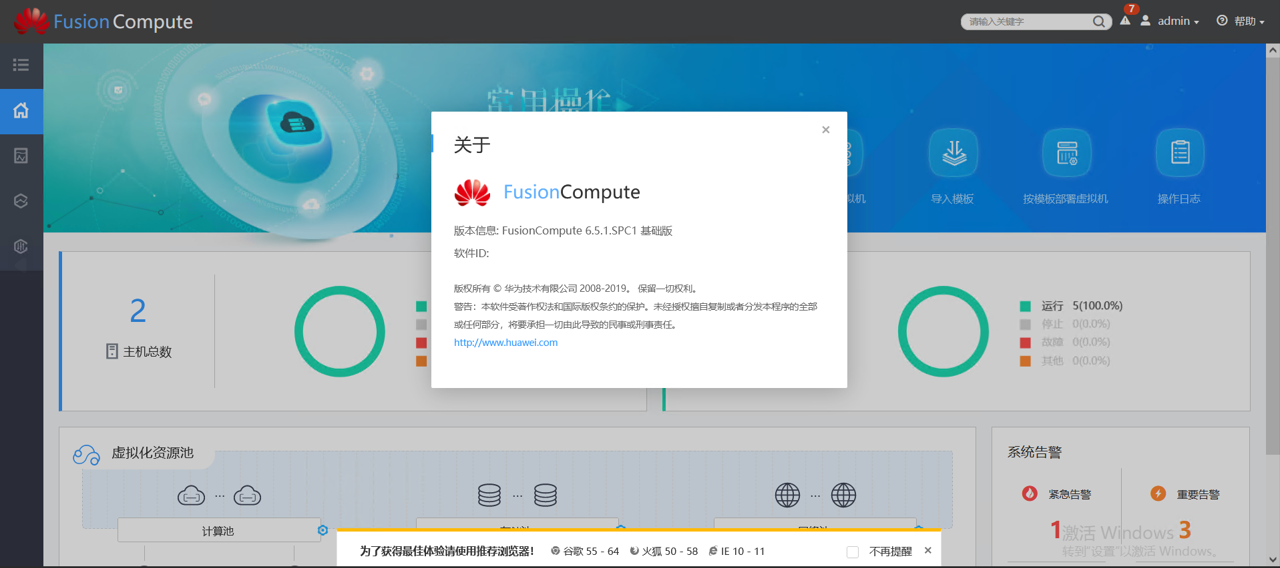Click the green swatch beside 运行 5(100.0%)
The height and width of the screenshot is (568, 1280).
(1025, 306)
